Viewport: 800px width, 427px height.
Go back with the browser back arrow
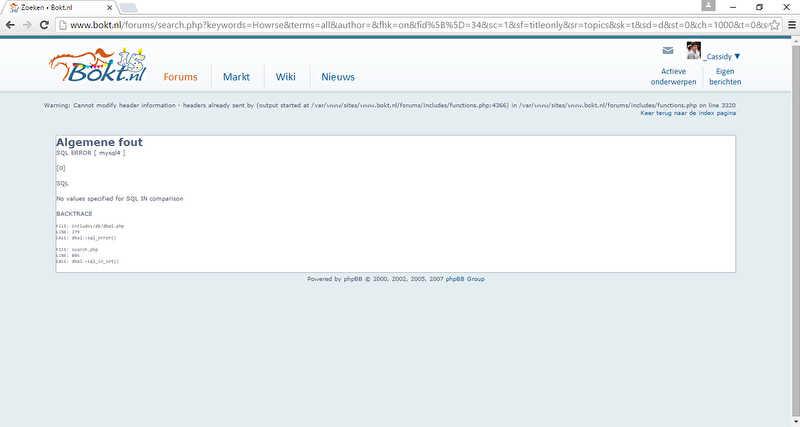coord(11,24)
